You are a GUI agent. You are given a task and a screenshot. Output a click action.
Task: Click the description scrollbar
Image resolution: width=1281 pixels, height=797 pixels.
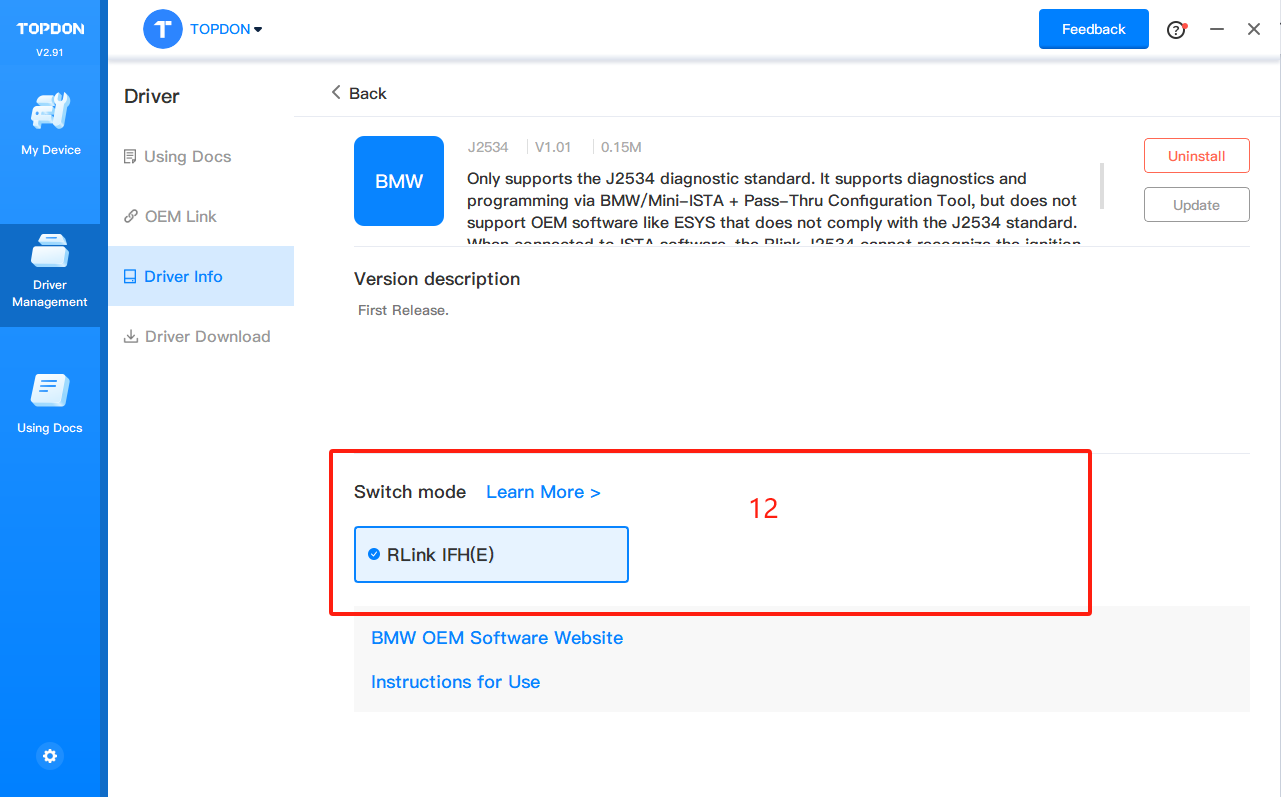(1102, 185)
